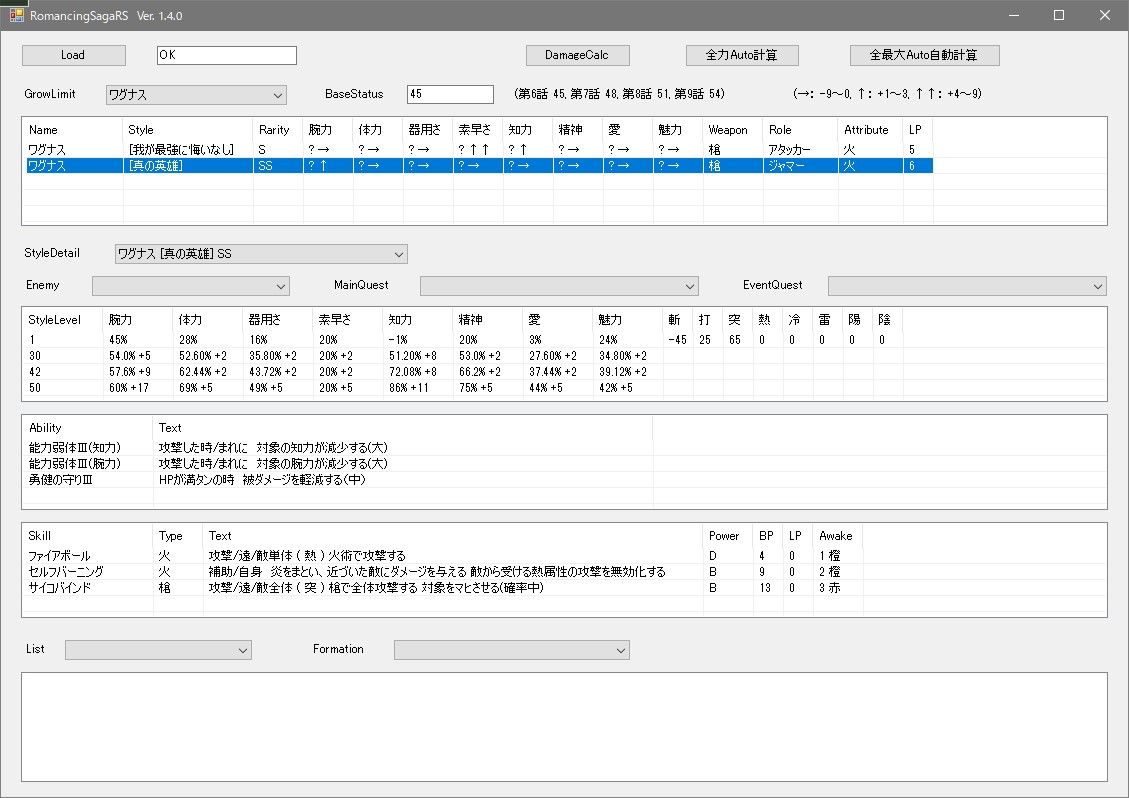Expand the MainQuest dropdown
The image size is (1129, 798).
(559, 286)
